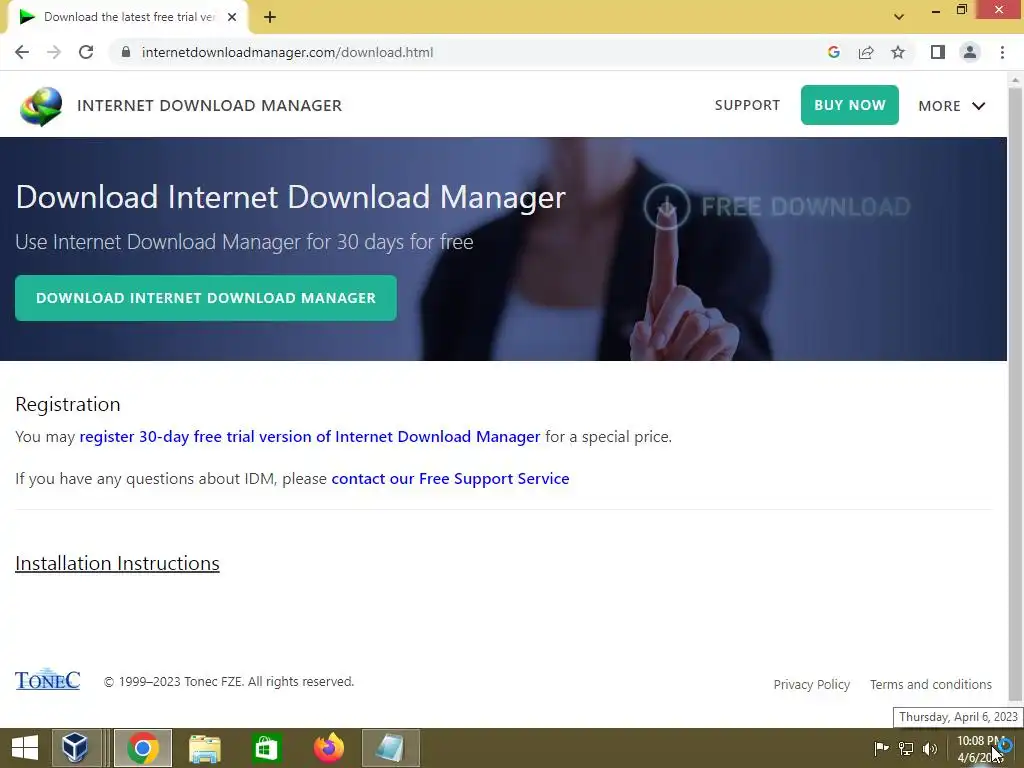Click the INTERNET DOWNLOAD MANAGER site title

pyautogui.click(x=210, y=106)
